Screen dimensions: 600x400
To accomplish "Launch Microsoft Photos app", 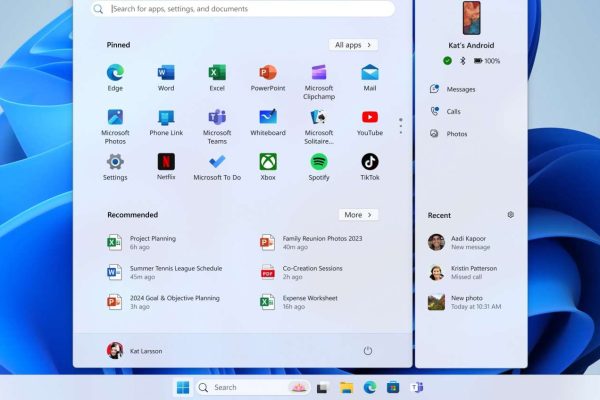I will tap(115, 127).
